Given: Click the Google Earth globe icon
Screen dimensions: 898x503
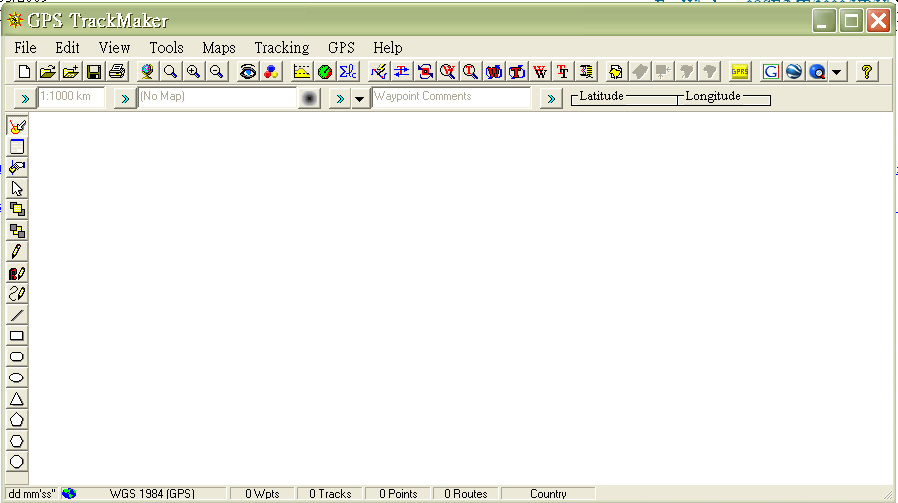Looking at the screenshot, I should [x=794, y=72].
